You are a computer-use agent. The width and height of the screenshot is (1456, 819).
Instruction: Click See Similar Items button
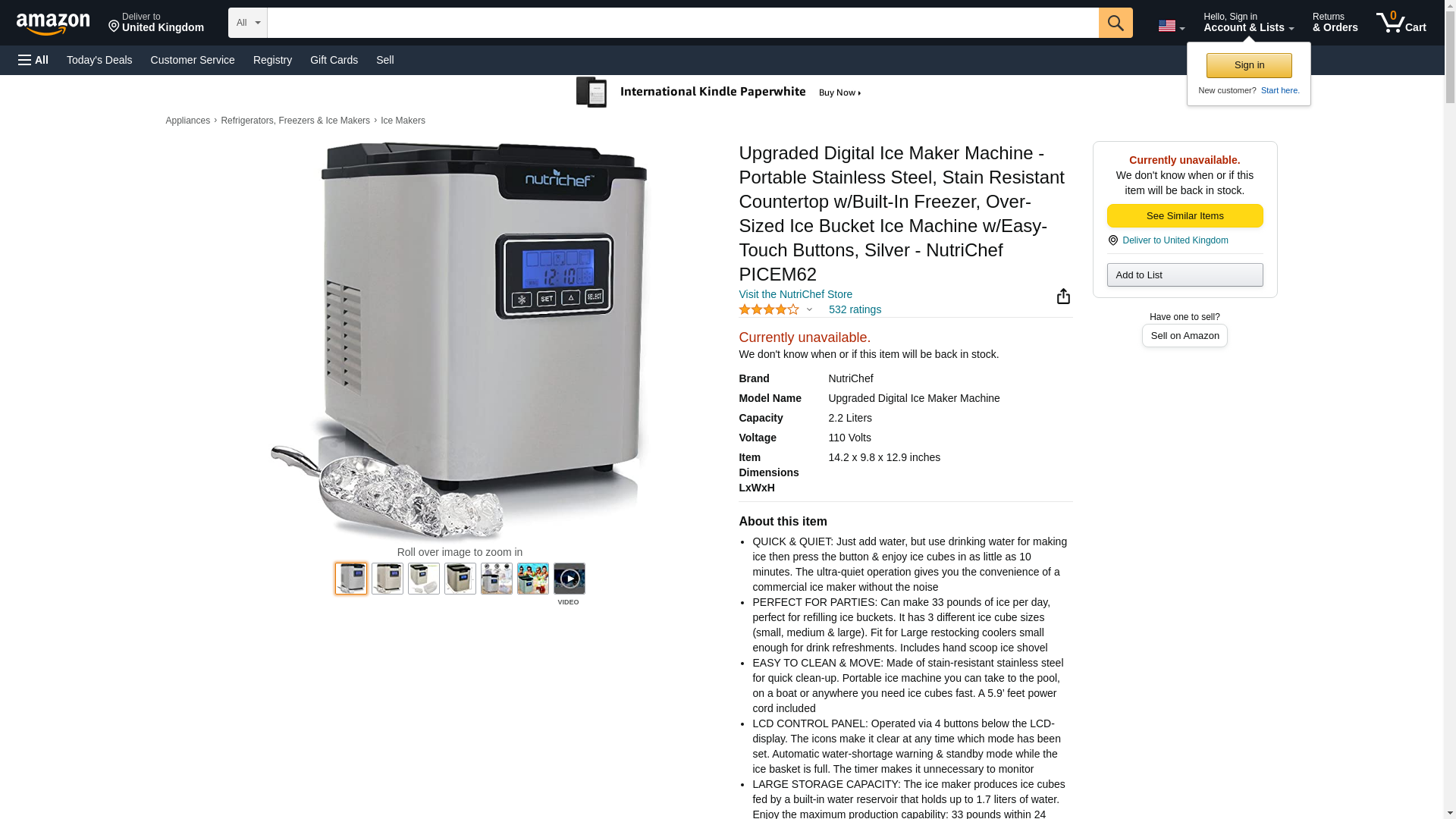click(1185, 216)
